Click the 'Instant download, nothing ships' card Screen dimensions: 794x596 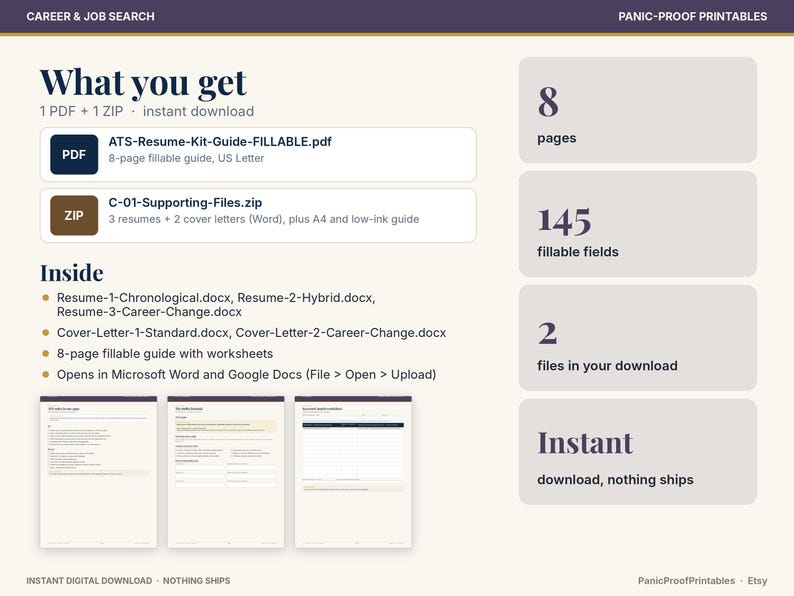click(x=638, y=452)
